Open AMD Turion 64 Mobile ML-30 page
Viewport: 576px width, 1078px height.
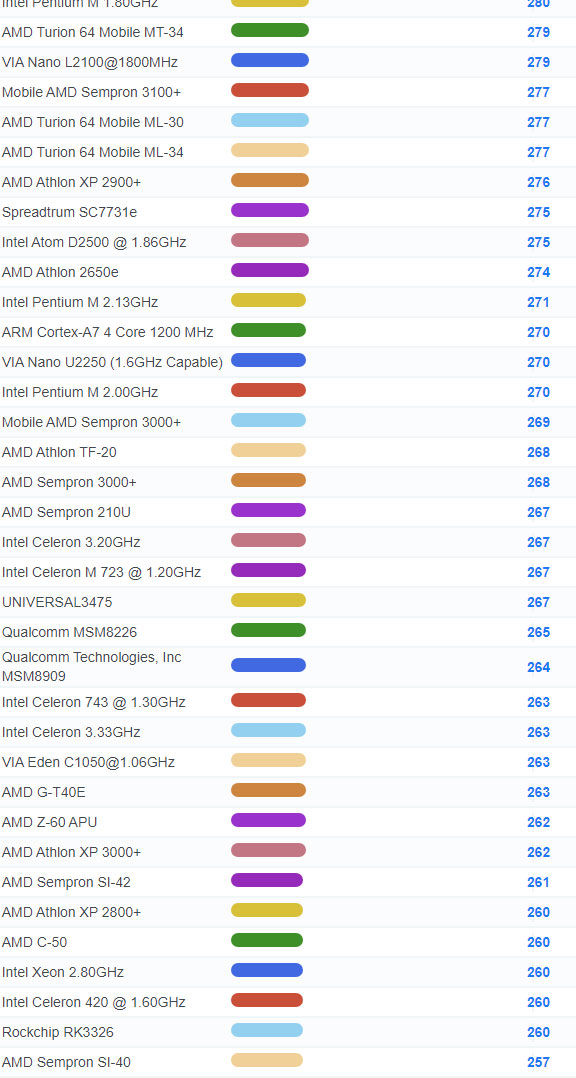tap(93, 122)
